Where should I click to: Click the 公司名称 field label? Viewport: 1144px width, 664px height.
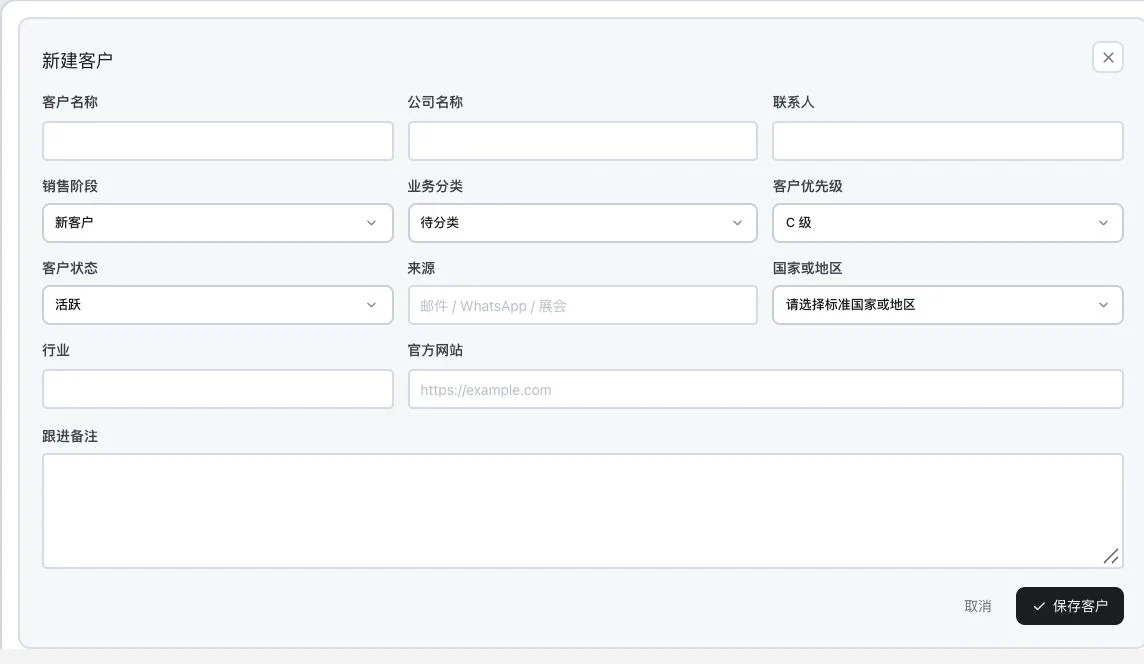(x=436, y=102)
